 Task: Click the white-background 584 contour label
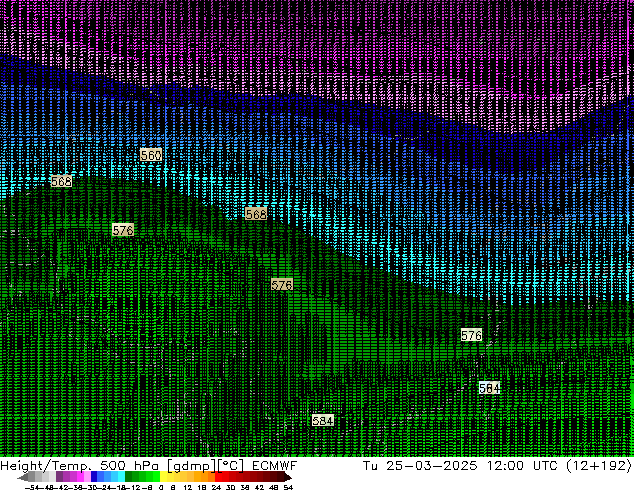(490, 388)
